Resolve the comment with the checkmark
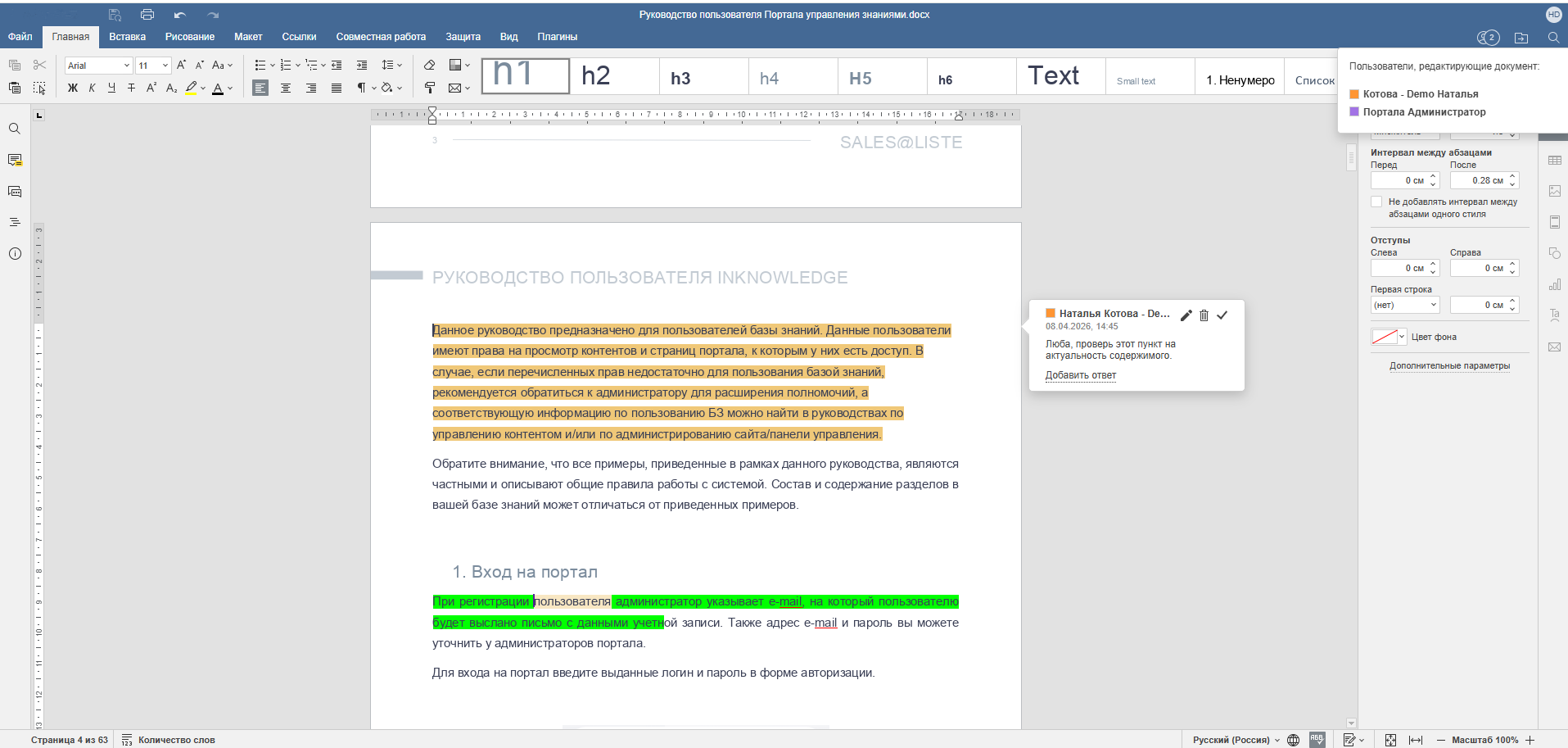This screenshot has width=1568, height=748. click(1222, 315)
